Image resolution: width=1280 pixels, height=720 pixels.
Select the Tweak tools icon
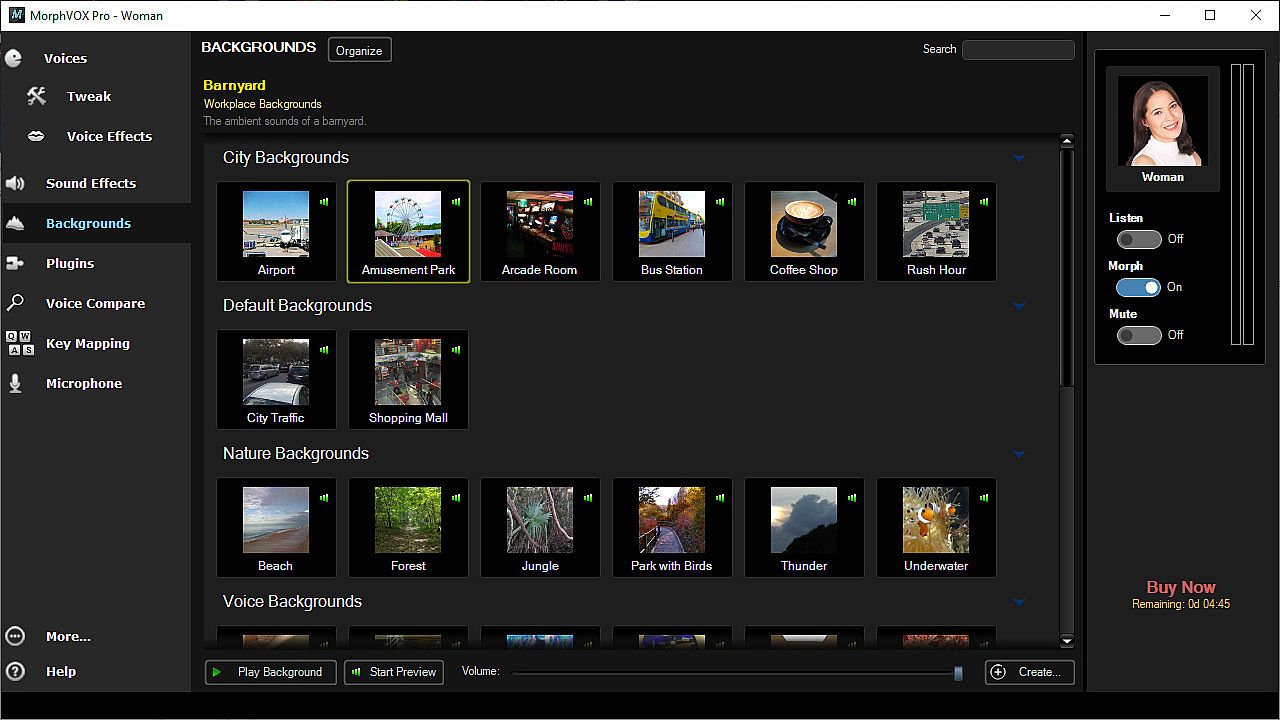(36, 96)
